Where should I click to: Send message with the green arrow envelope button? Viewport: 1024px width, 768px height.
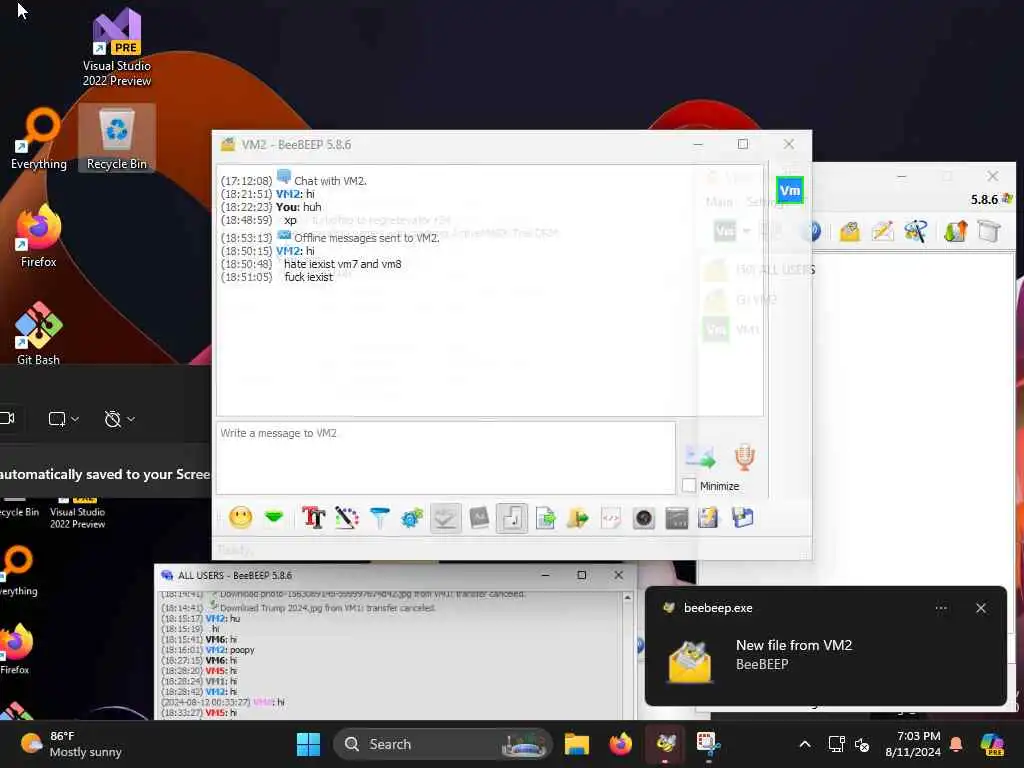tap(701, 456)
